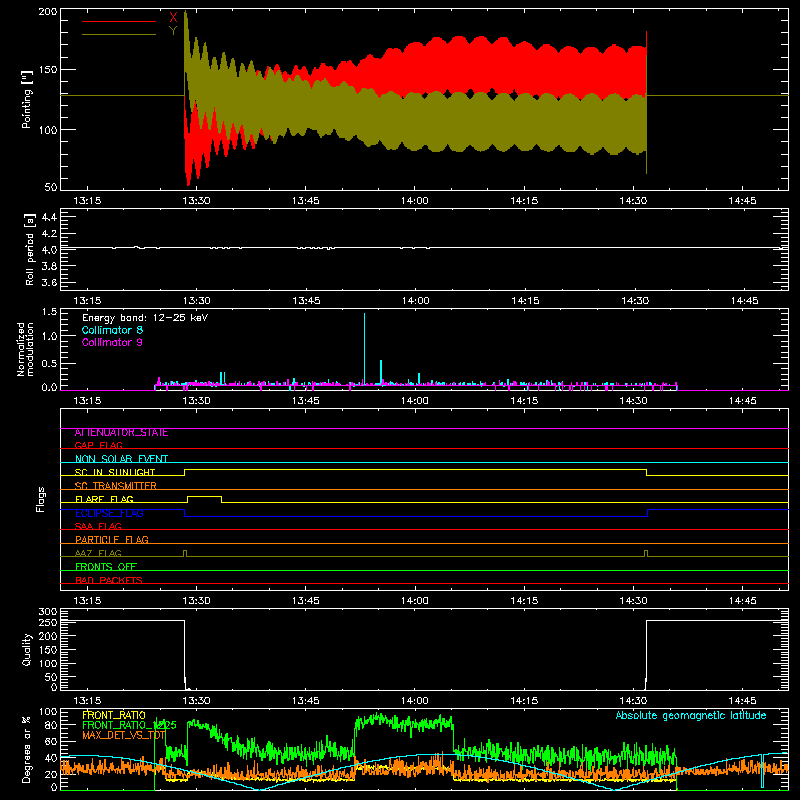Image resolution: width=800 pixels, height=800 pixels.
Task: Click 14:30 time label under modulation plot
Action: 634,401
